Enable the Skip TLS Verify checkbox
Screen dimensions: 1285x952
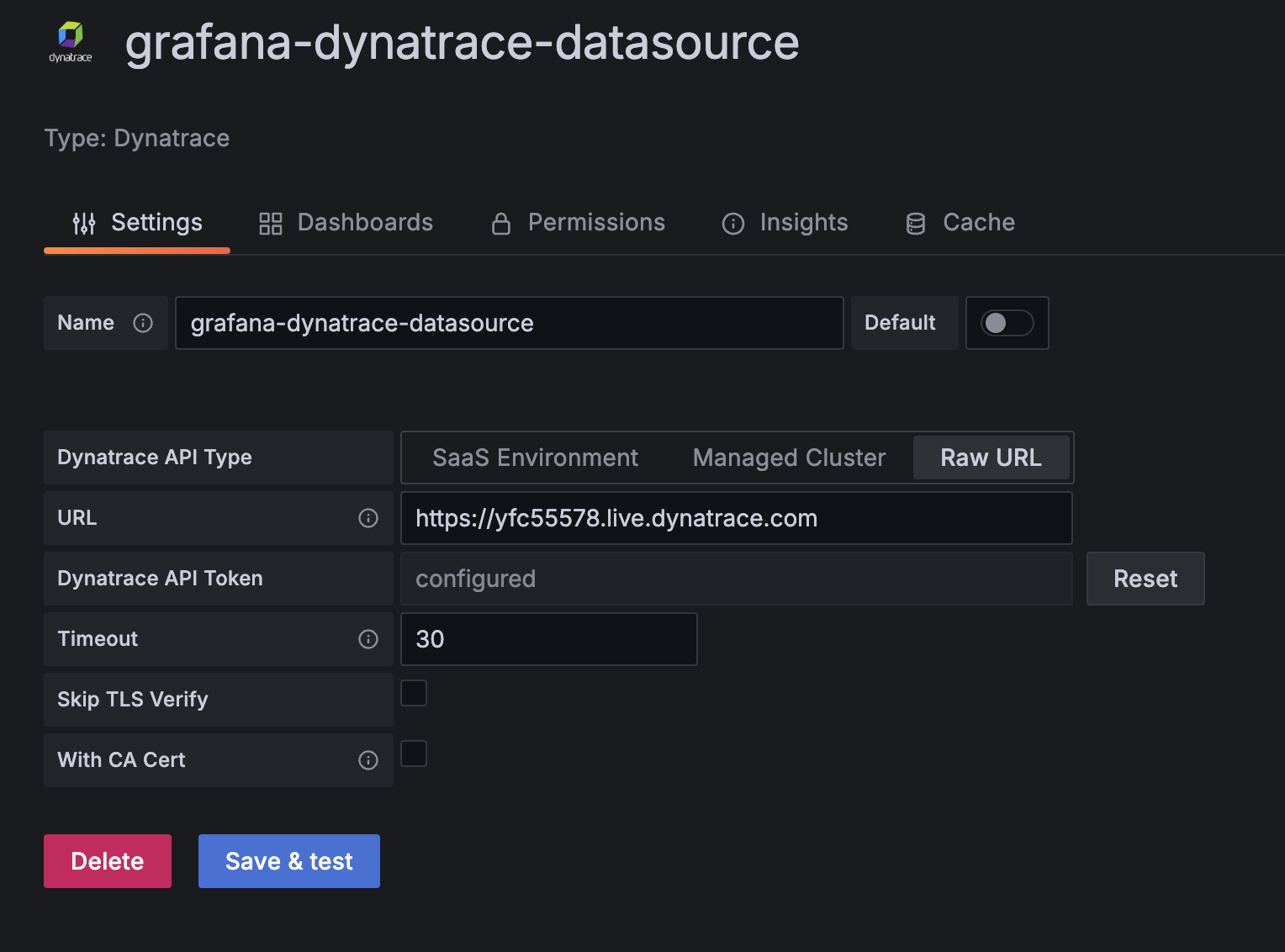(414, 694)
